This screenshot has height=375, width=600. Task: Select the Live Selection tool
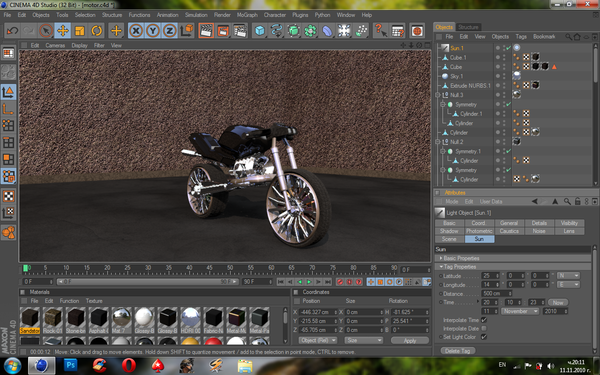click(x=46, y=31)
